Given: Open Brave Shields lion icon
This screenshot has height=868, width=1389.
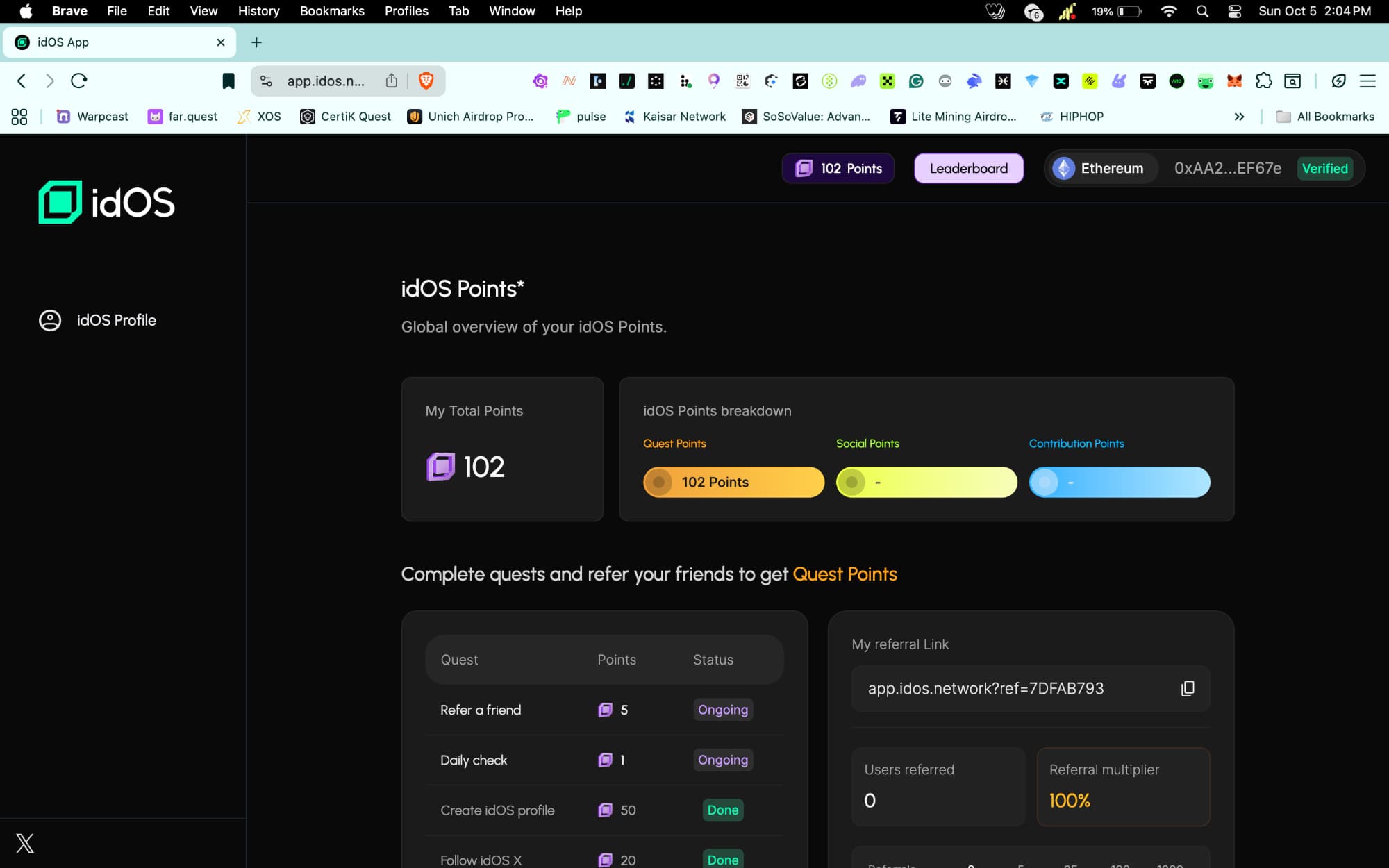Looking at the screenshot, I should tap(426, 81).
